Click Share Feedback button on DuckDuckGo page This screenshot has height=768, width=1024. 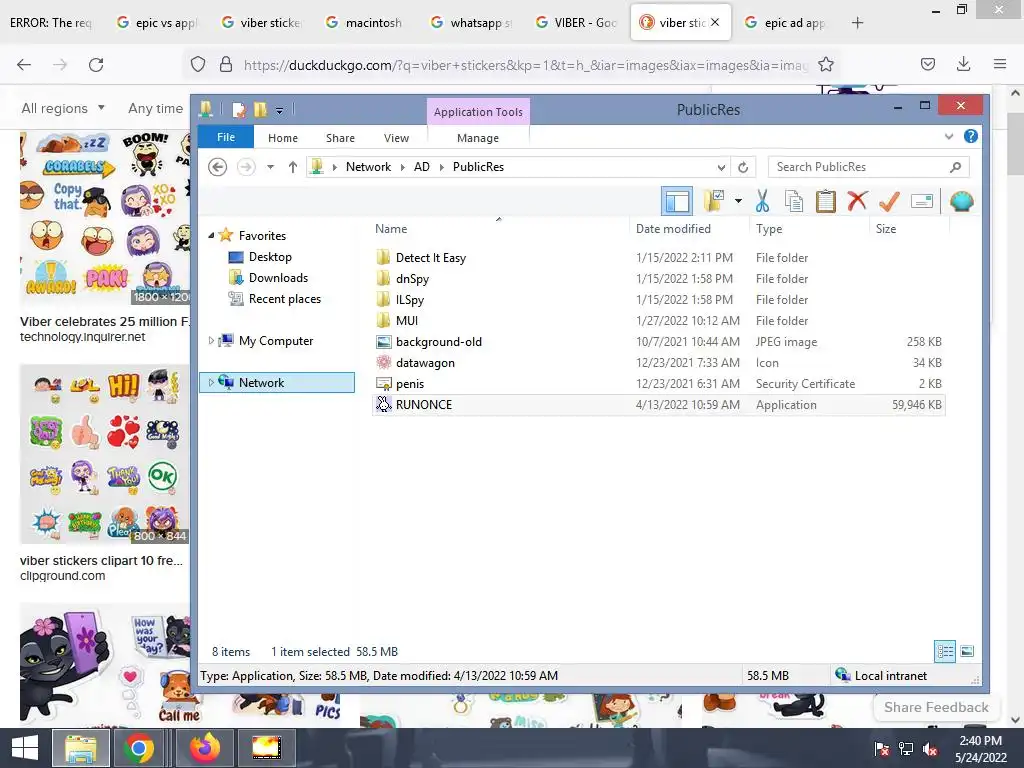(936, 707)
